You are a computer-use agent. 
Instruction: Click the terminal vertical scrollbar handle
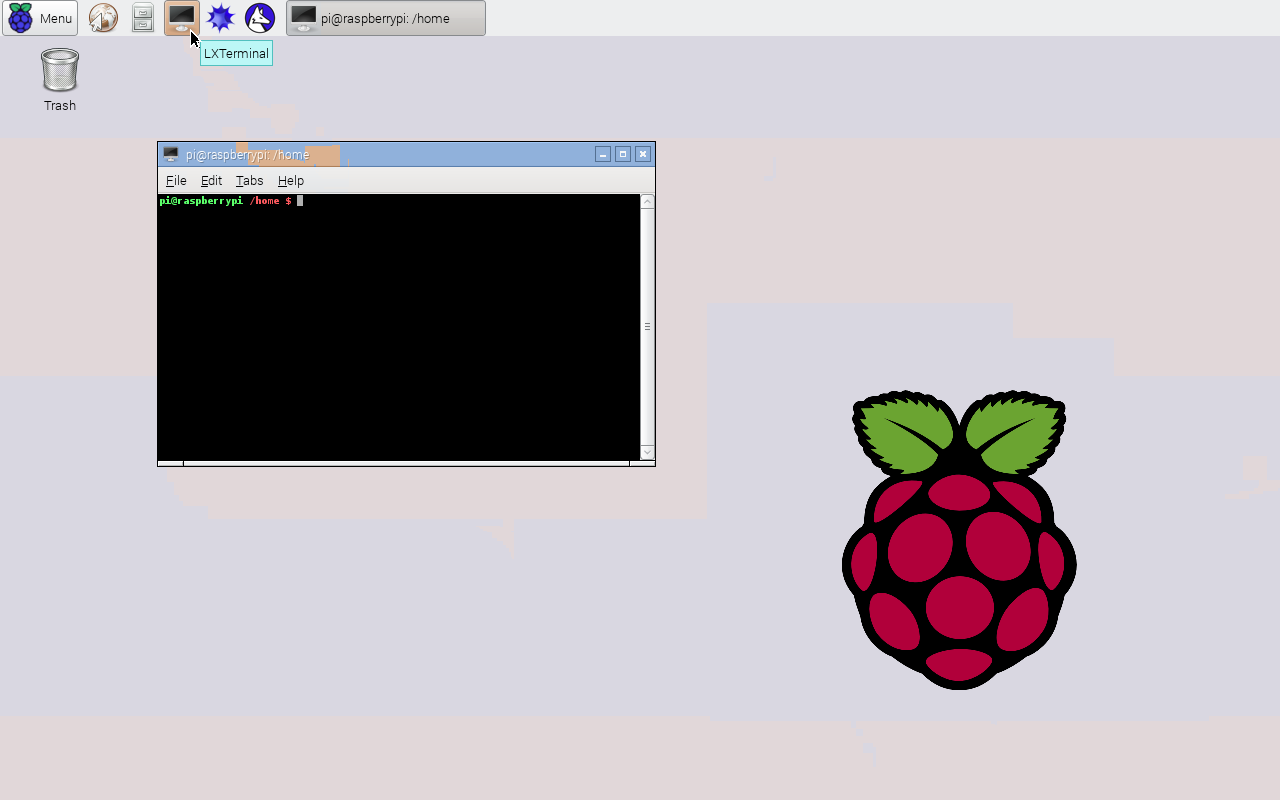pos(647,327)
